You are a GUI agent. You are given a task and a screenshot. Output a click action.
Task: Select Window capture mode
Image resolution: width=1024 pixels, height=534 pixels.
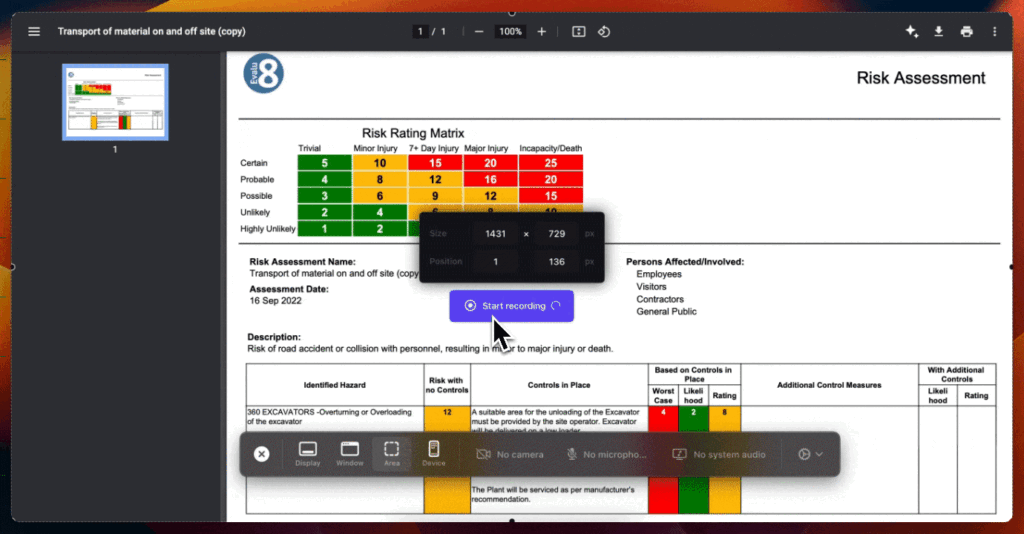pos(349,454)
